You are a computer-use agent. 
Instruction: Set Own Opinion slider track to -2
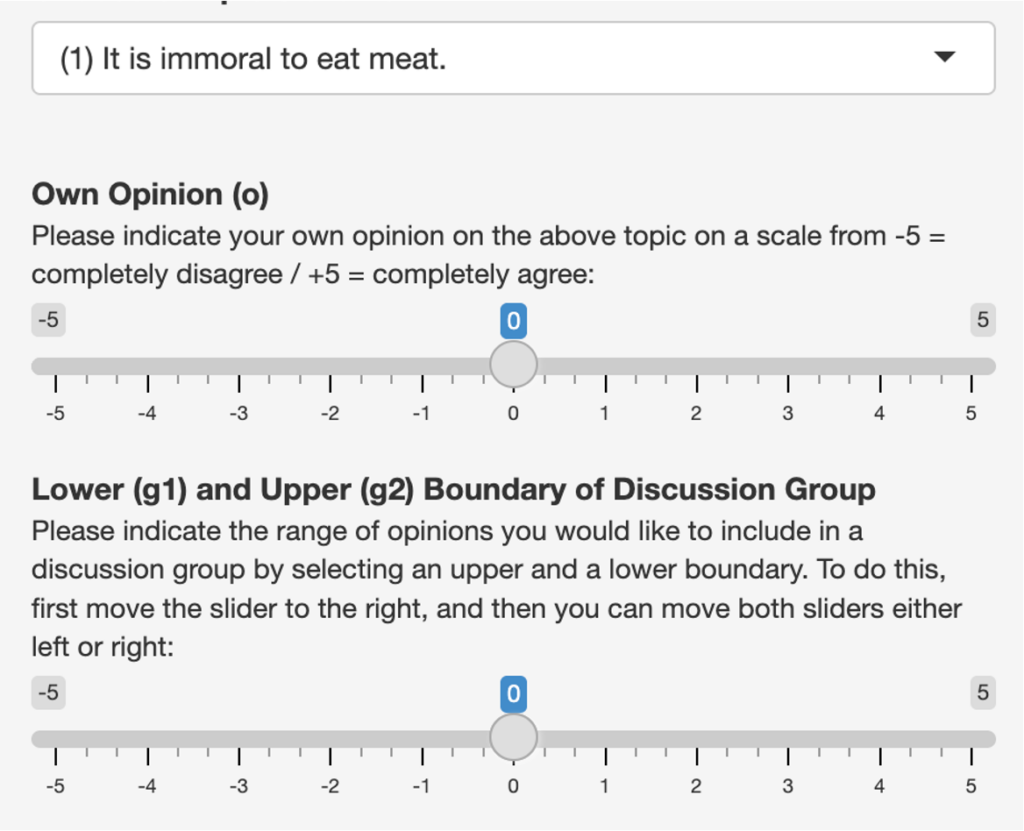(330, 366)
